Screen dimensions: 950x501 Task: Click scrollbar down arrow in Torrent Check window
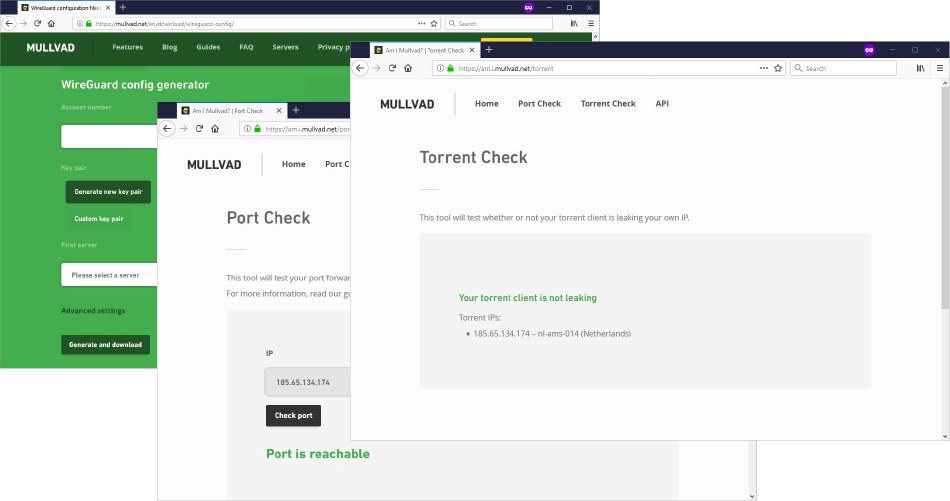tap(945, 436)
